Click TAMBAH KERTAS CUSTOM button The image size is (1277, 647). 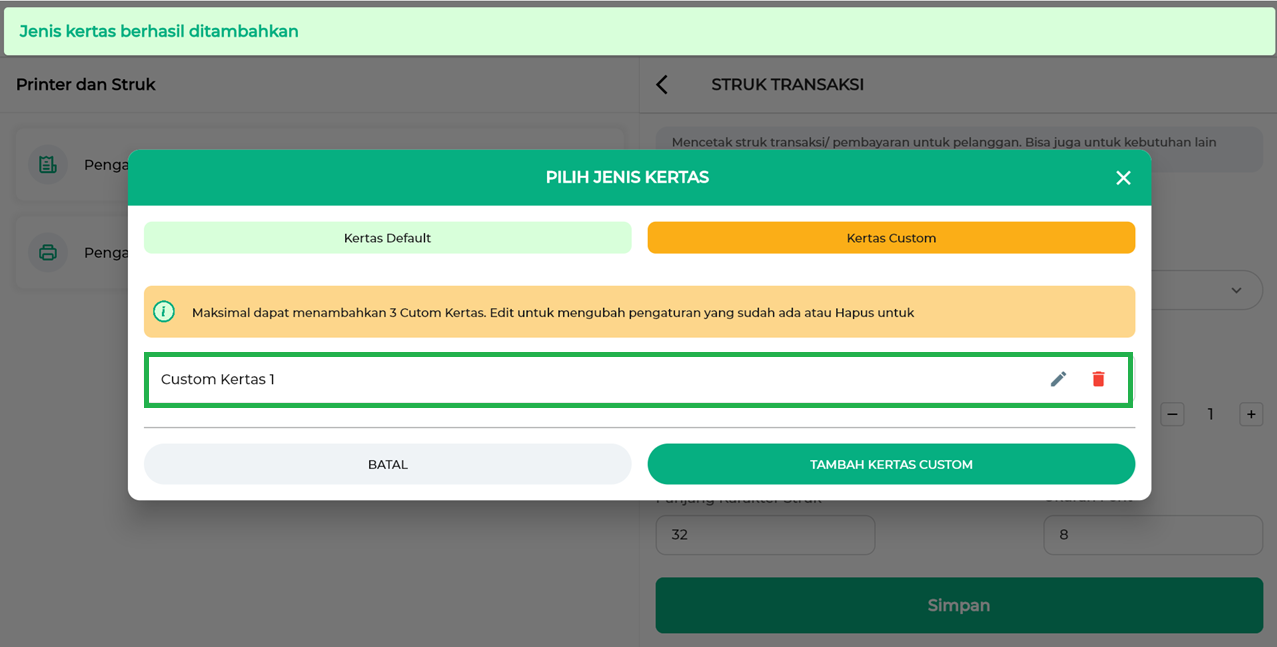point(891,464)
